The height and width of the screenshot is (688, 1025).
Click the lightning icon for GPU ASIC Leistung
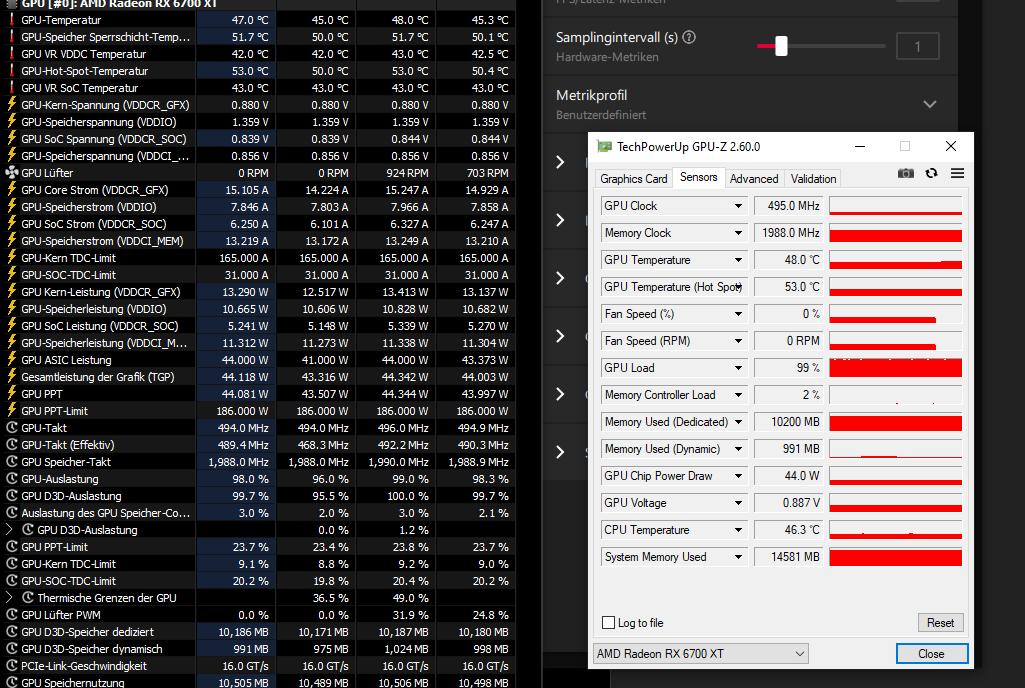point(12,360)
